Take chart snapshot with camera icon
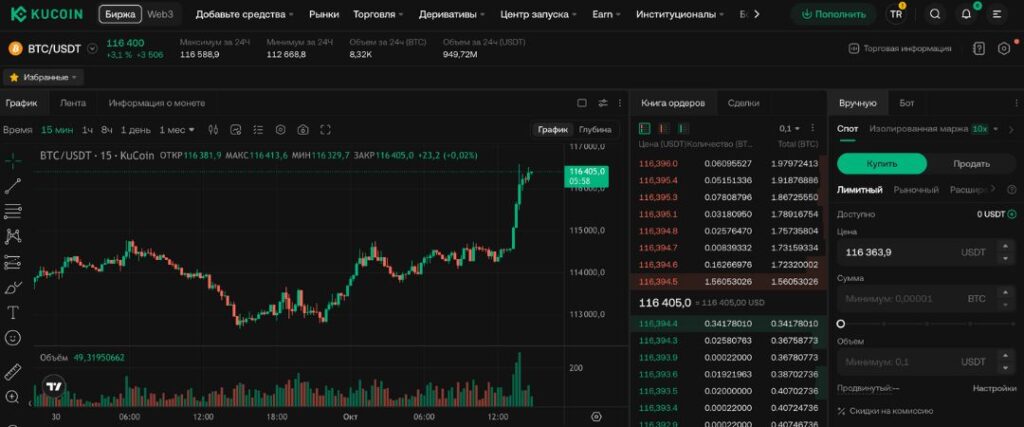This screenshot has height=427, width=1024. (x=302, y=130)
